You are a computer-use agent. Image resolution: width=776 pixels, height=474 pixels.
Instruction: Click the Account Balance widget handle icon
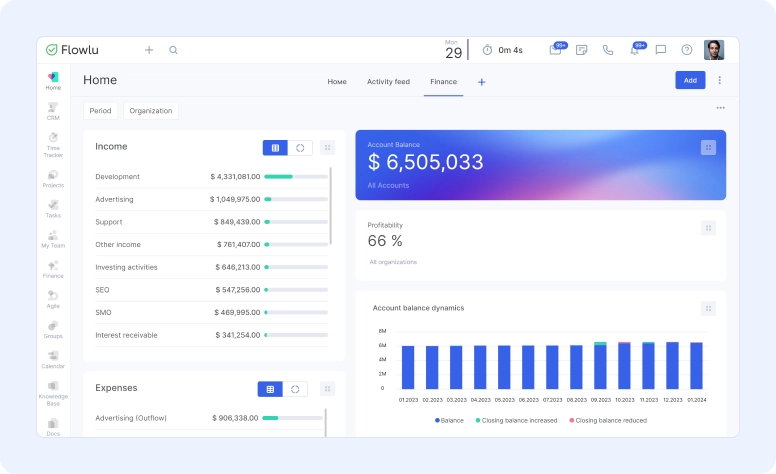(x=708, y=147)
